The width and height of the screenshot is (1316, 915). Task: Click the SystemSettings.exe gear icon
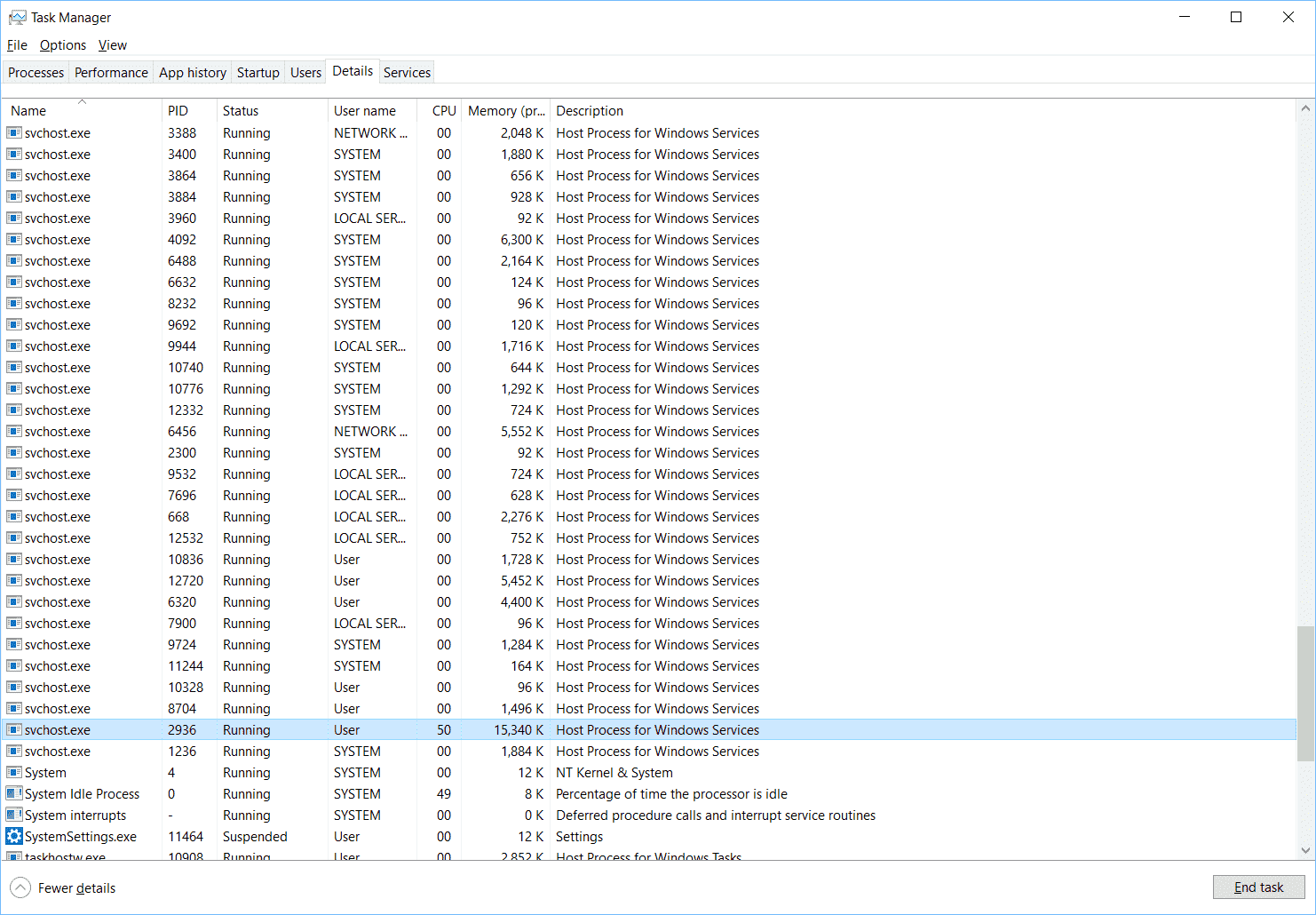(x=13, y=836)
